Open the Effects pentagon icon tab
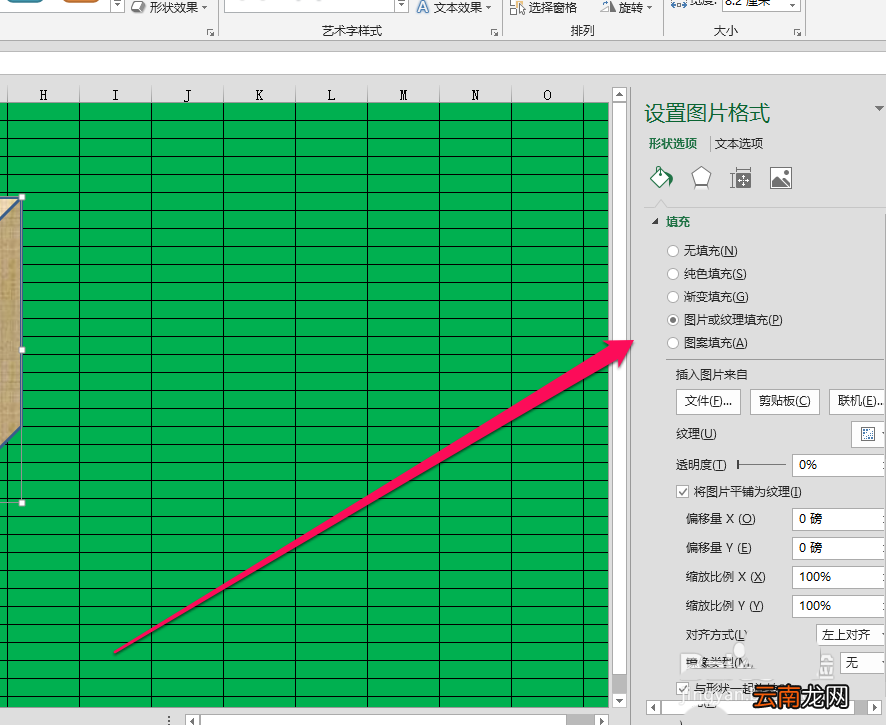886x725 pixels. coord(701,178)
